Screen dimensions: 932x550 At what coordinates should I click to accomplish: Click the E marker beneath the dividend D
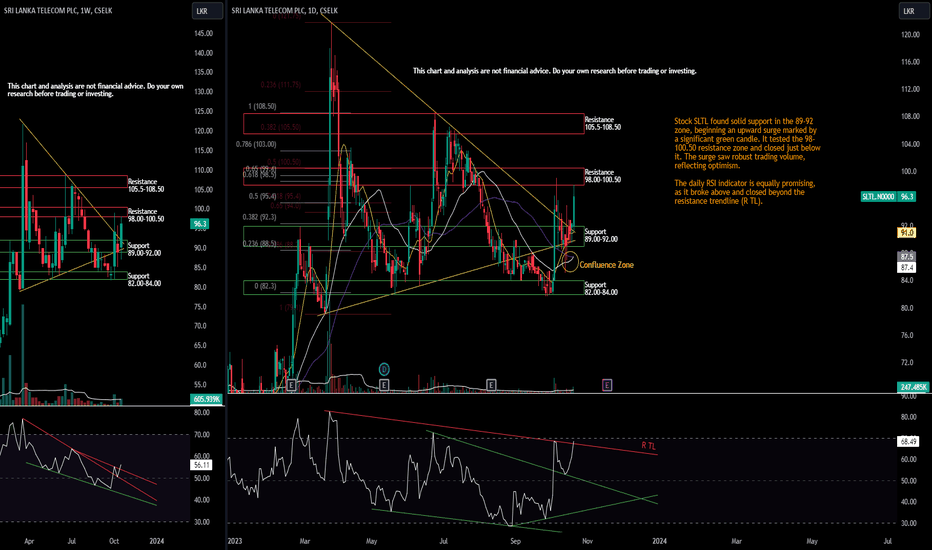(384, 385)
